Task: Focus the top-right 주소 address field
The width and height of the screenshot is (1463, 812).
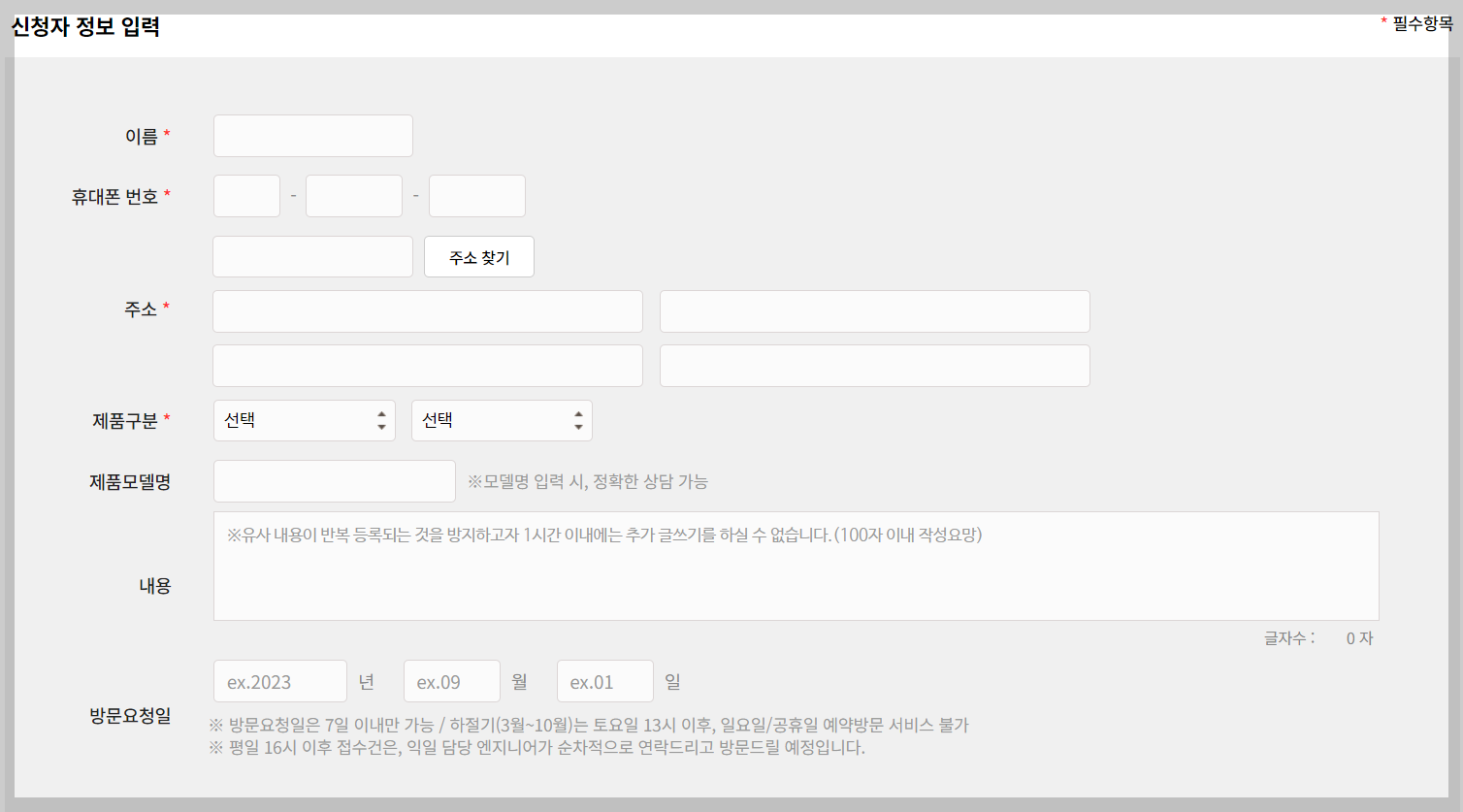Action: (x=874, y=310)
